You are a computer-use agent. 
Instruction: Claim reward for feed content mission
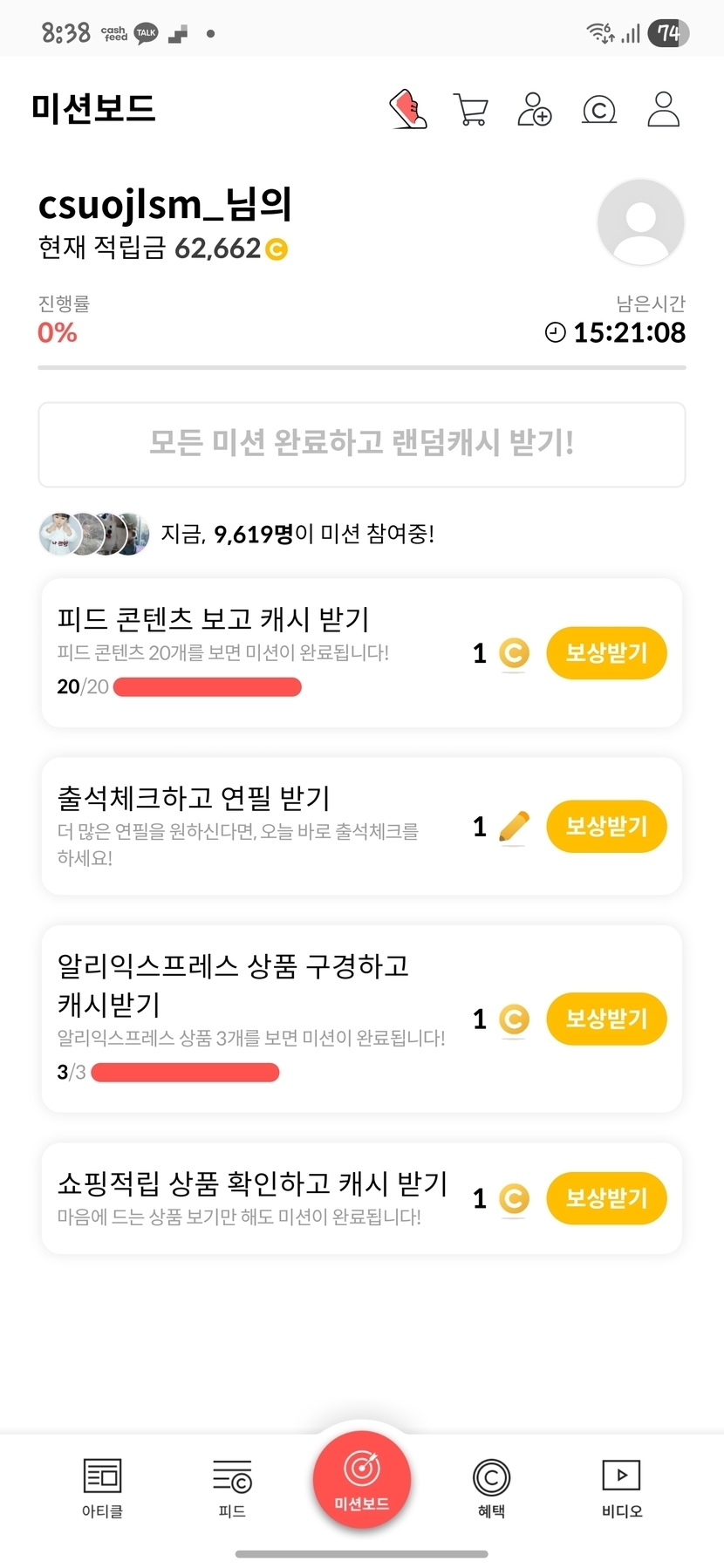(606, 653)
